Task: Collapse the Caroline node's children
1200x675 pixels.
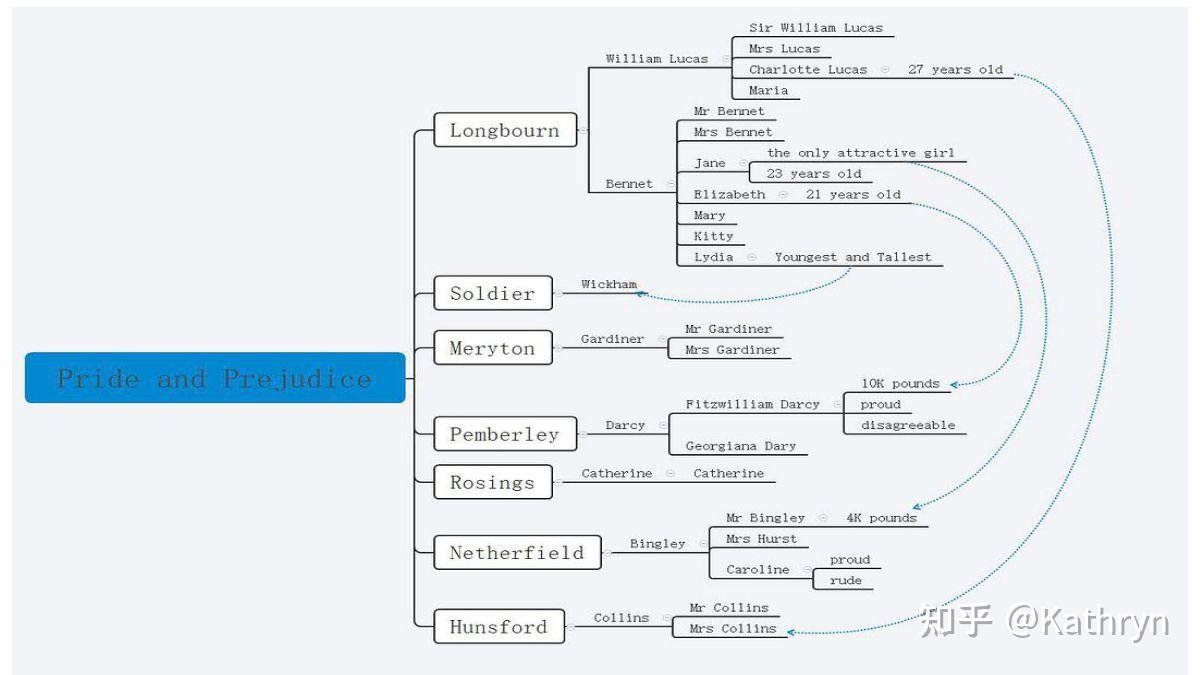Action: click(807, 570)
